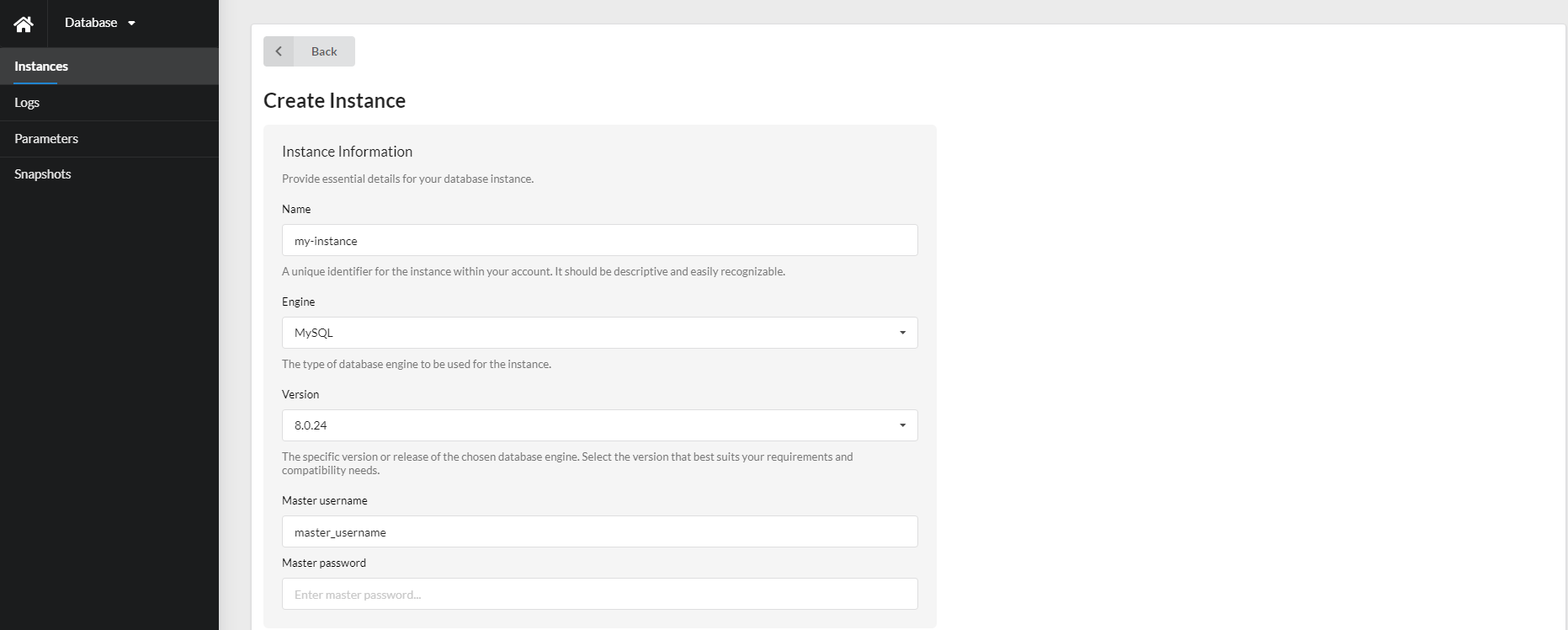This screenshot has width=1568, height=630.
Task: Select the 8.0.24 version value text
Action: [311, 425]
